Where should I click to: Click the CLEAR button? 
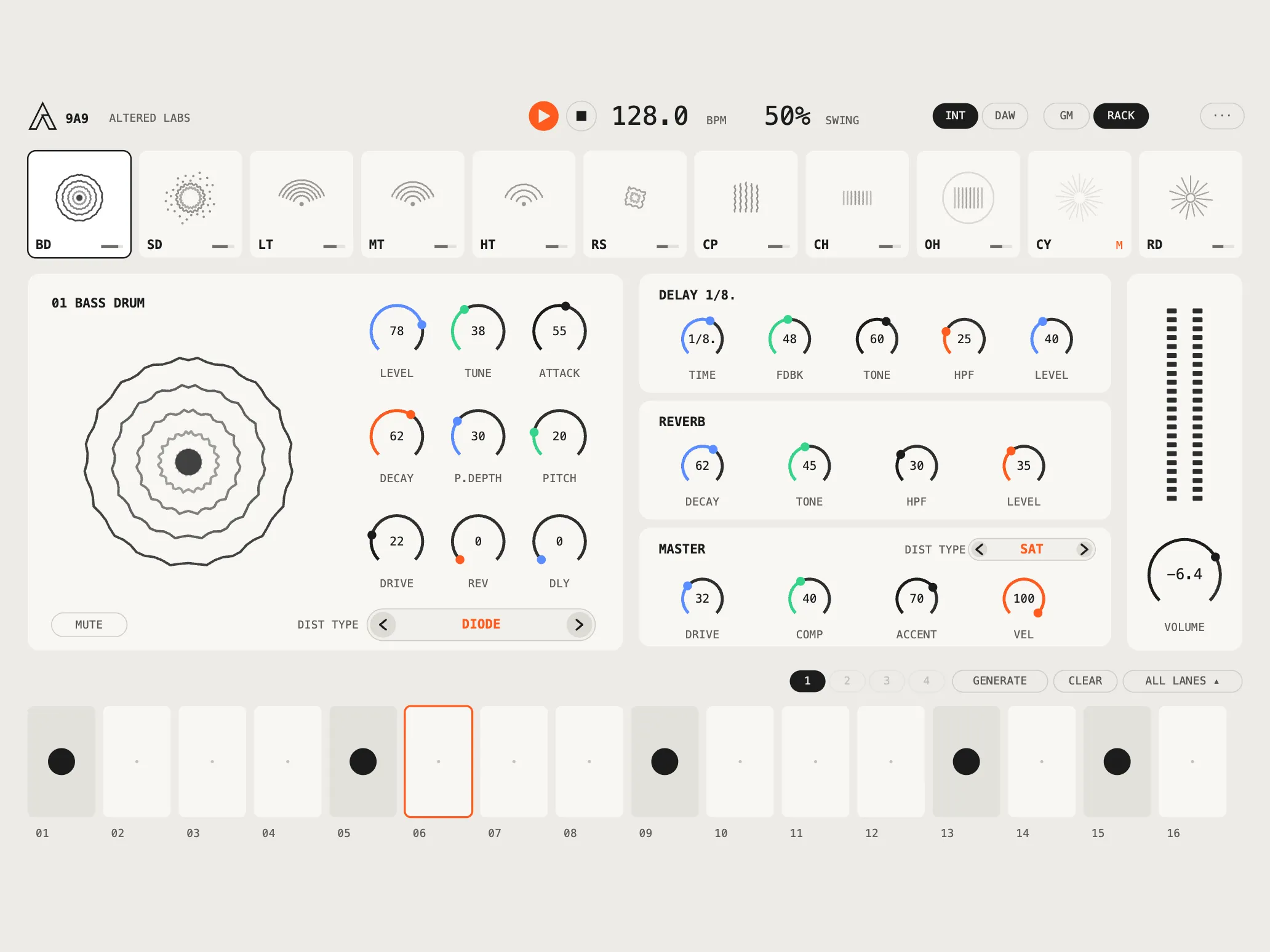[1085, 681]
